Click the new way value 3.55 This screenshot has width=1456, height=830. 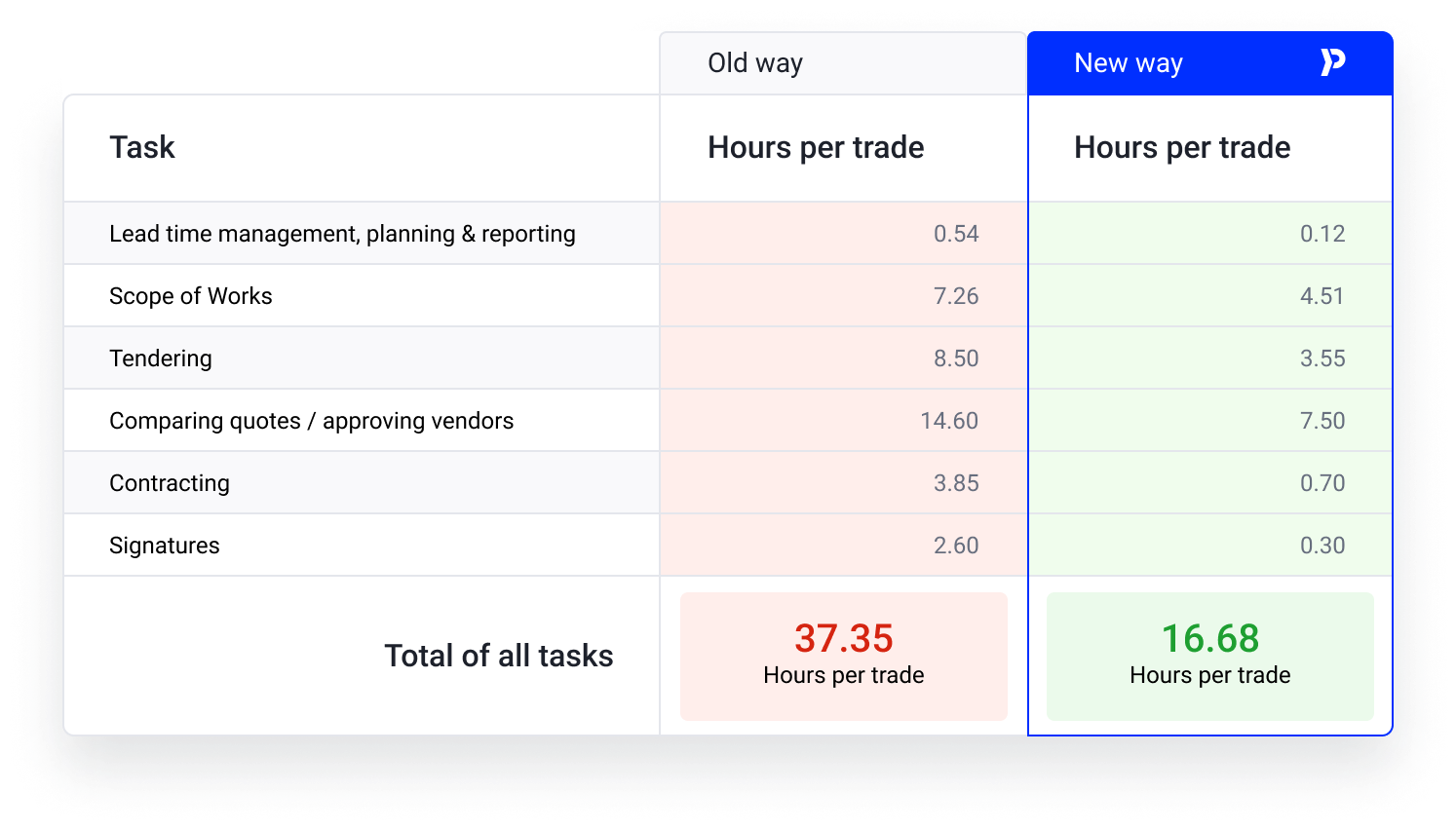[x=1322, y=358]
